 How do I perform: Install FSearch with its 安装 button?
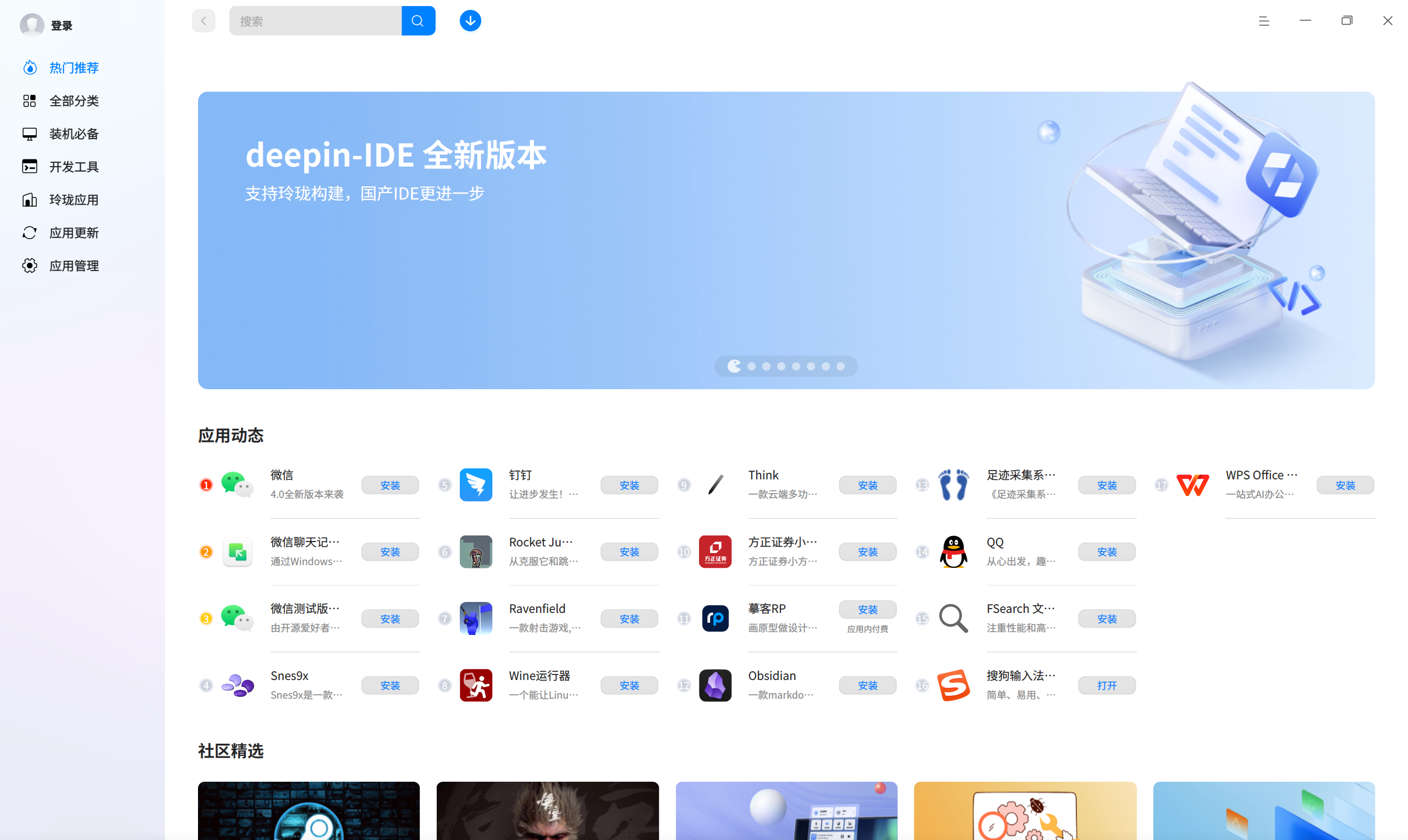pyautogui.click(x=1107, y=618)
